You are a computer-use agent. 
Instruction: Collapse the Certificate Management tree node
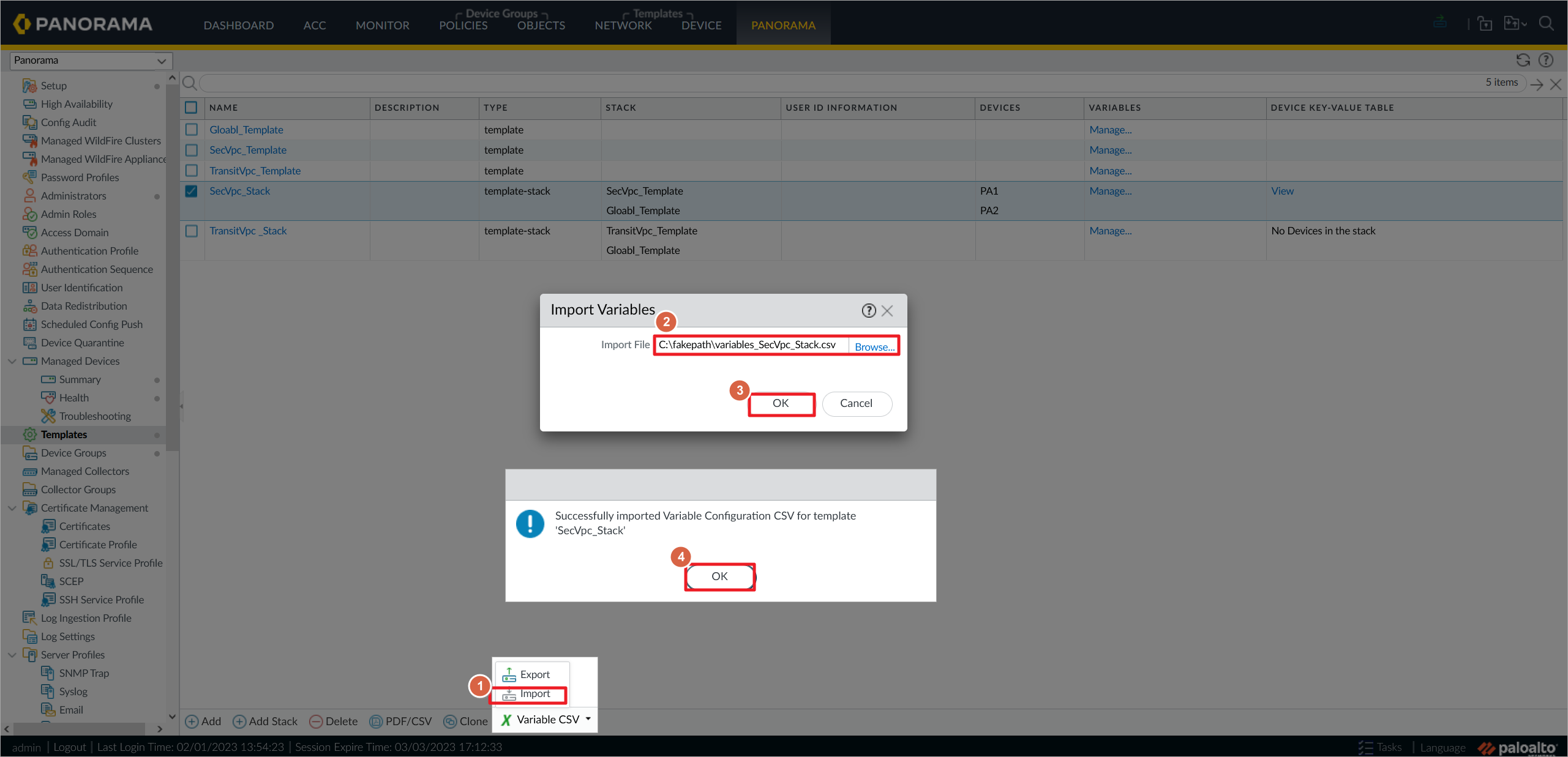coord(12,508)
